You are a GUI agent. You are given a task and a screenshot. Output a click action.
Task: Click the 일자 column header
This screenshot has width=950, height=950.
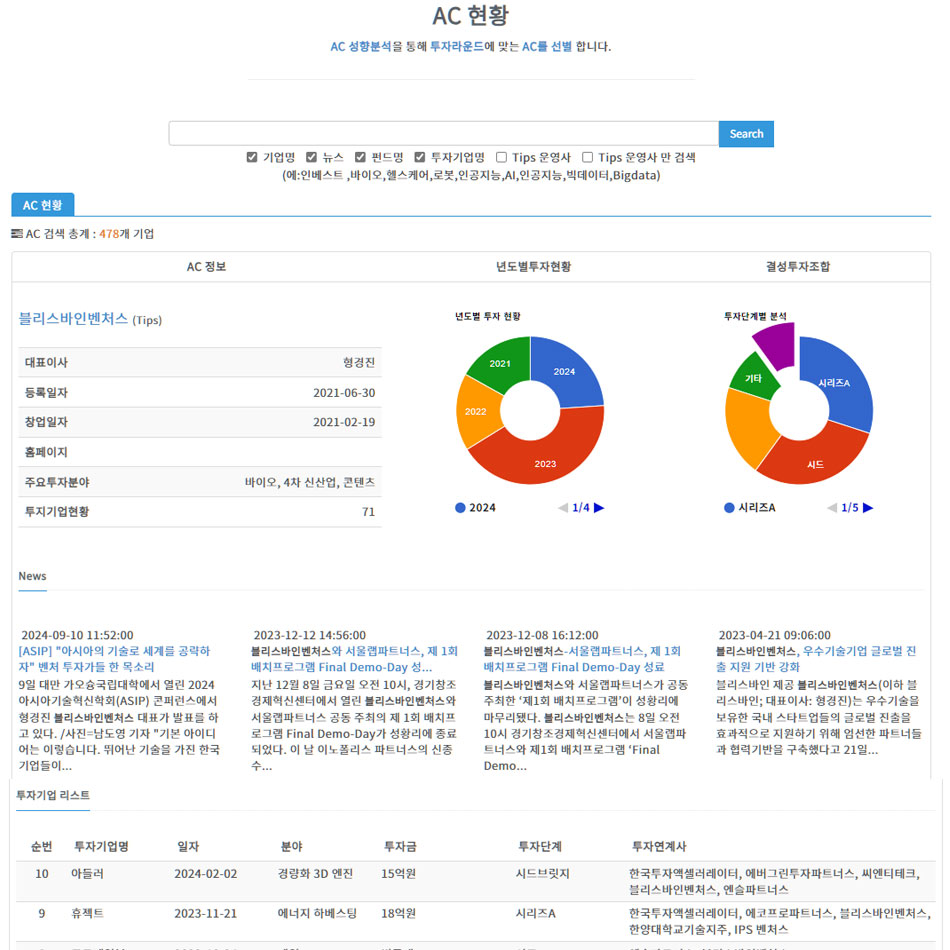pyautogui.click(x=188, y=846)
